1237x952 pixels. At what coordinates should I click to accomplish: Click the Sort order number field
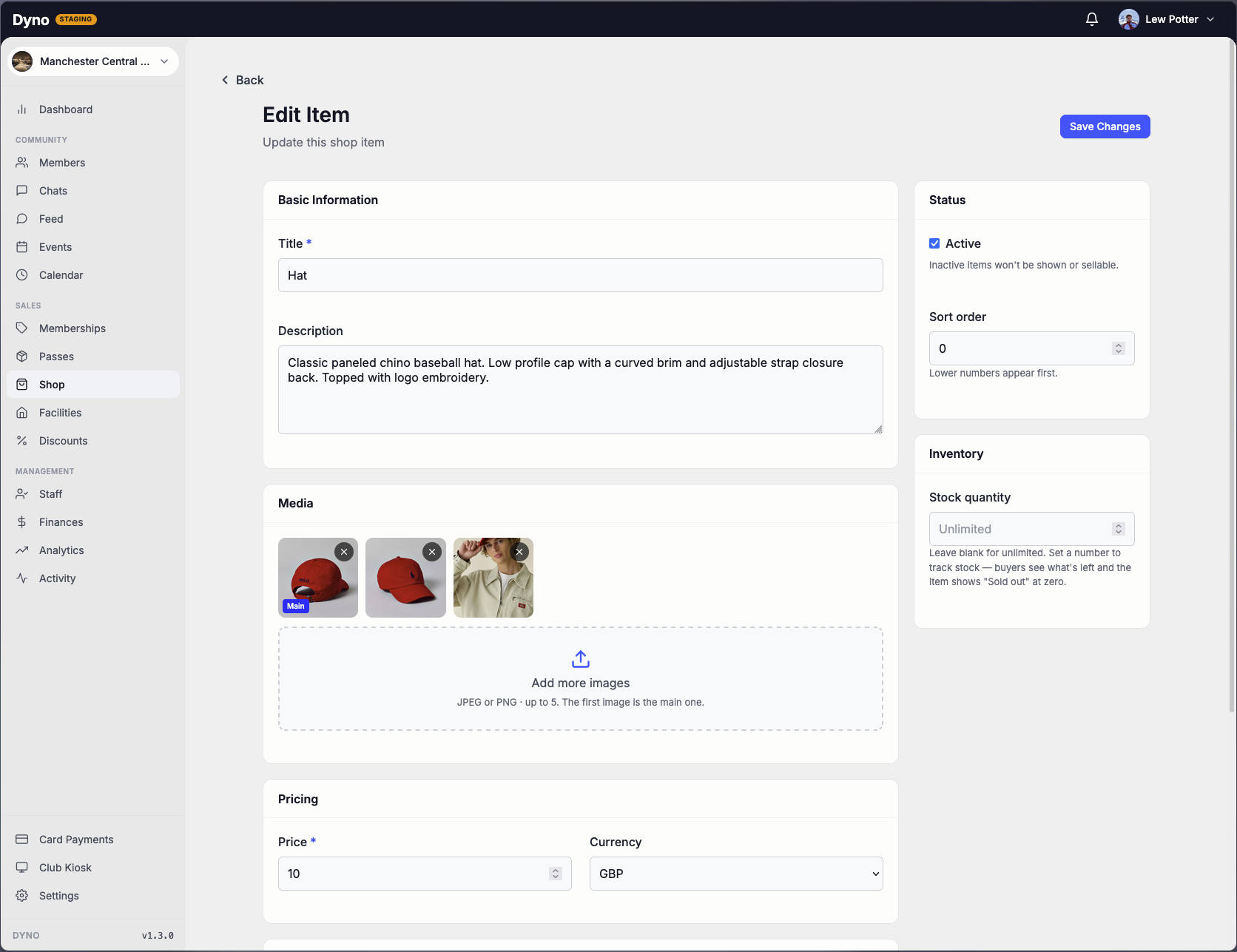click(x=1032, y=348)
